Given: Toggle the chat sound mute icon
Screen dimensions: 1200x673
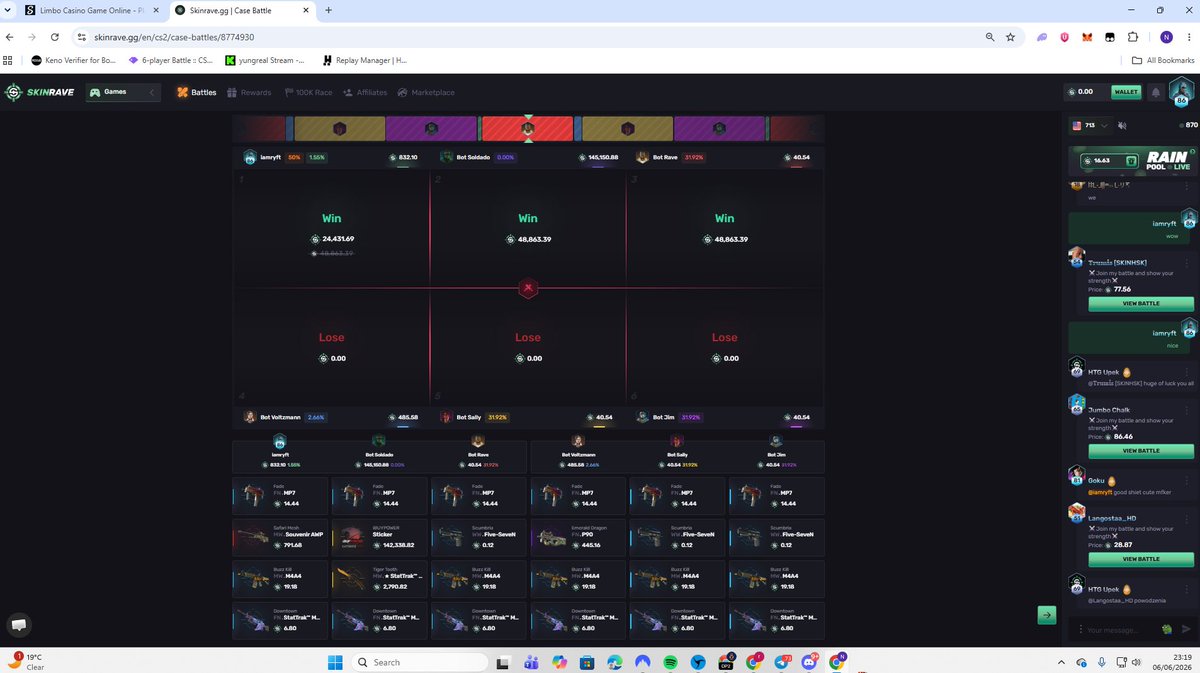Looking at the screenshot, I should tap(1122, 125).
